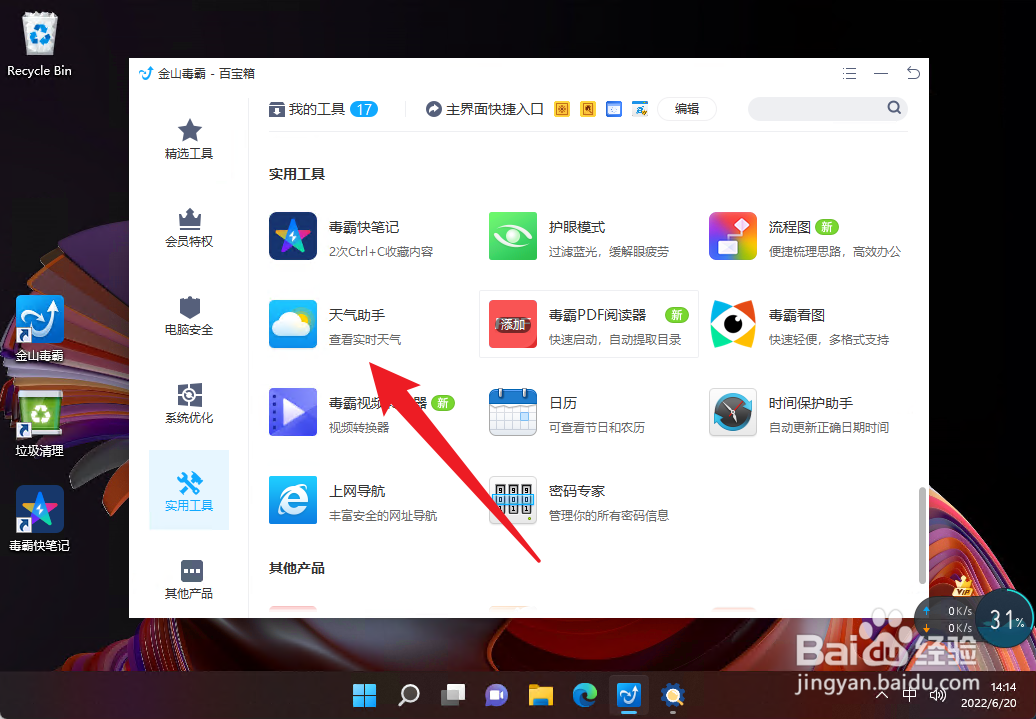Screen dimensions: 1036x719
Task: Switch to the 会员特权 sidebar tab
Action: pyautogui.click(x=189, y=227)
